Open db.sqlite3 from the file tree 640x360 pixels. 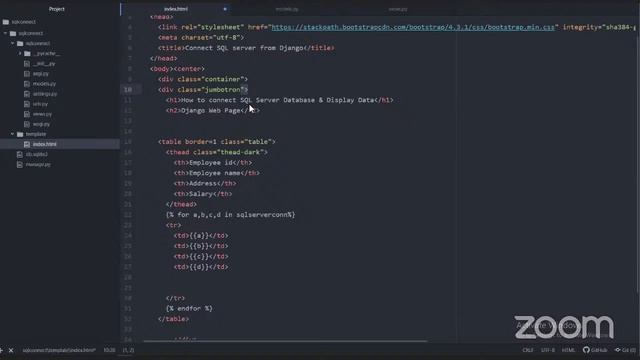(x=37, y=154)
